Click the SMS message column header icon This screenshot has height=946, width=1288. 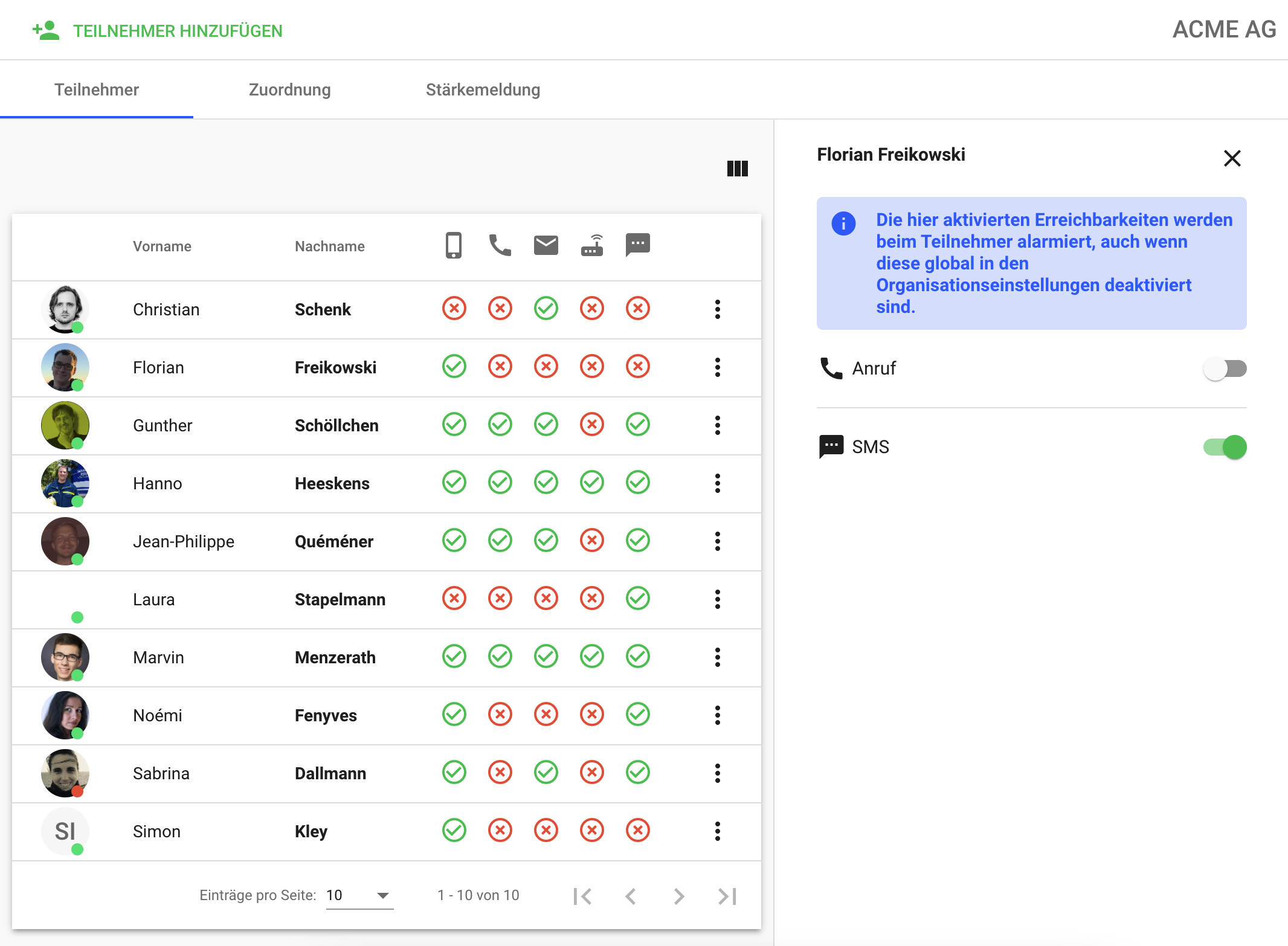pos(637,245)
